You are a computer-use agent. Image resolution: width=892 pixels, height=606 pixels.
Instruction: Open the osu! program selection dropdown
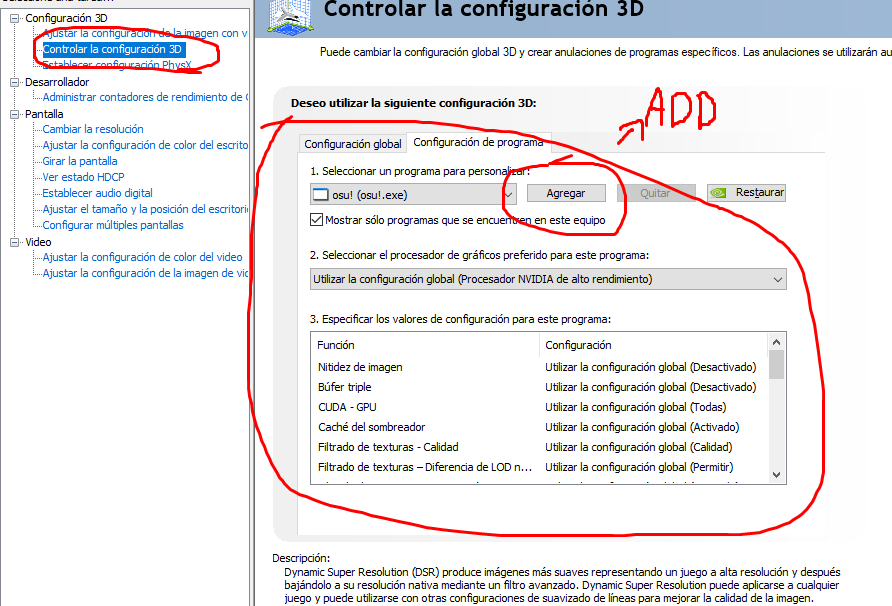point(413,195)
